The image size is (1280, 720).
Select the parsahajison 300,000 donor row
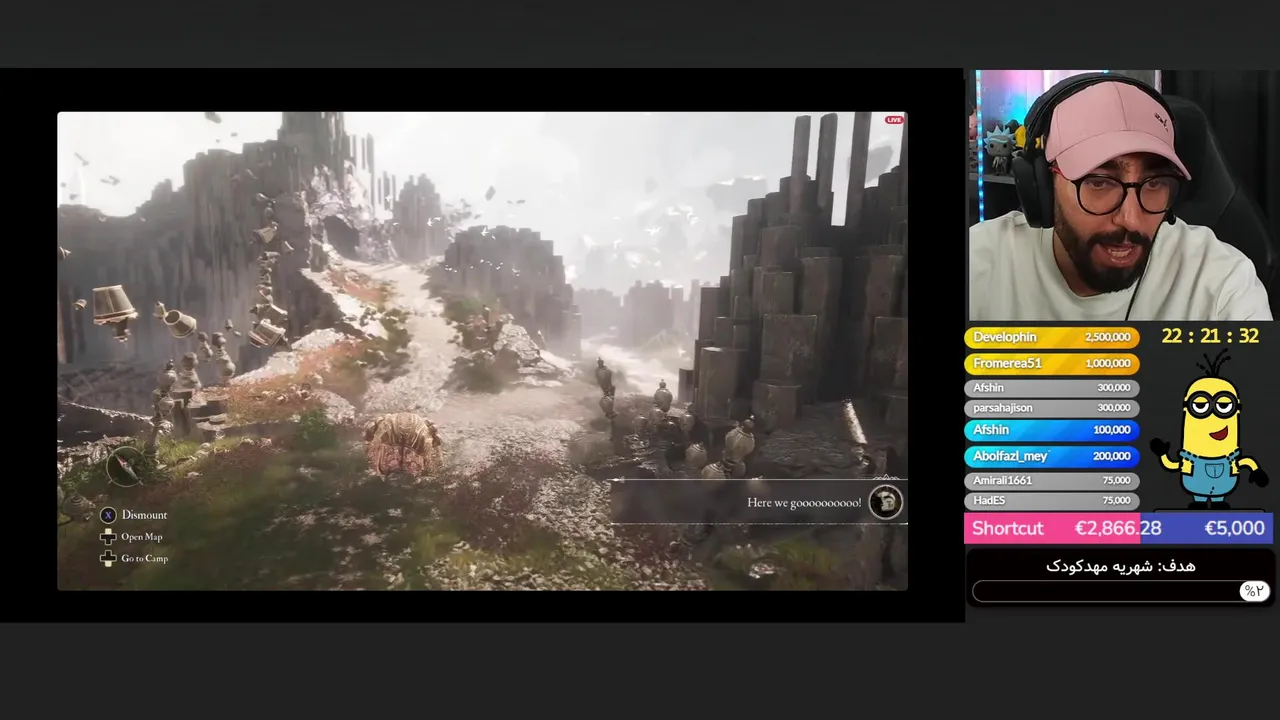point(1050,408)
